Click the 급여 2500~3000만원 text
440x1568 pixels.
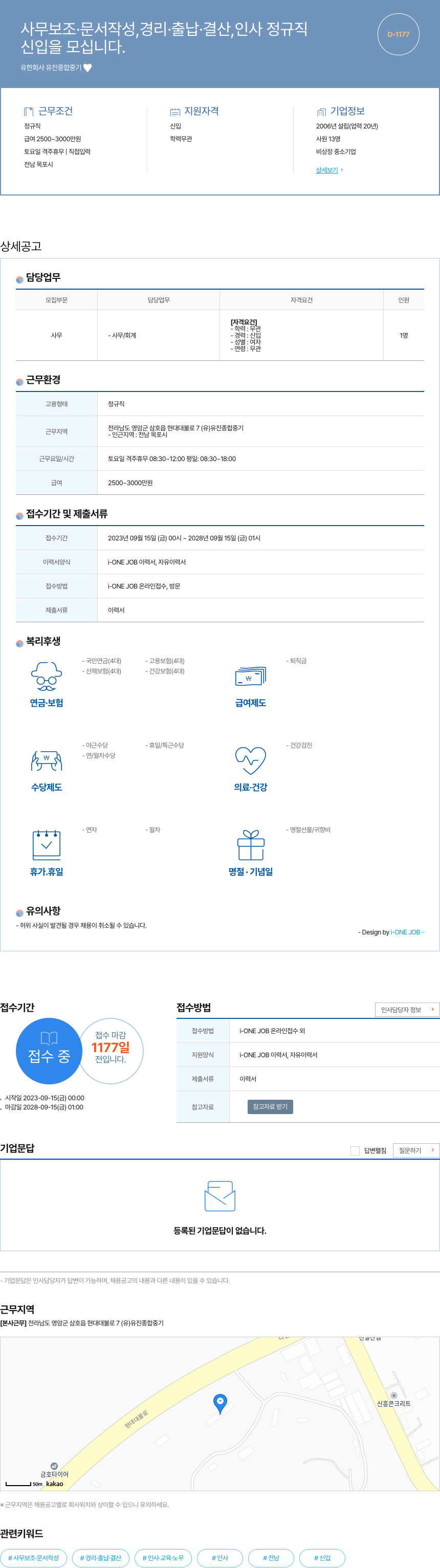(52, 139)
